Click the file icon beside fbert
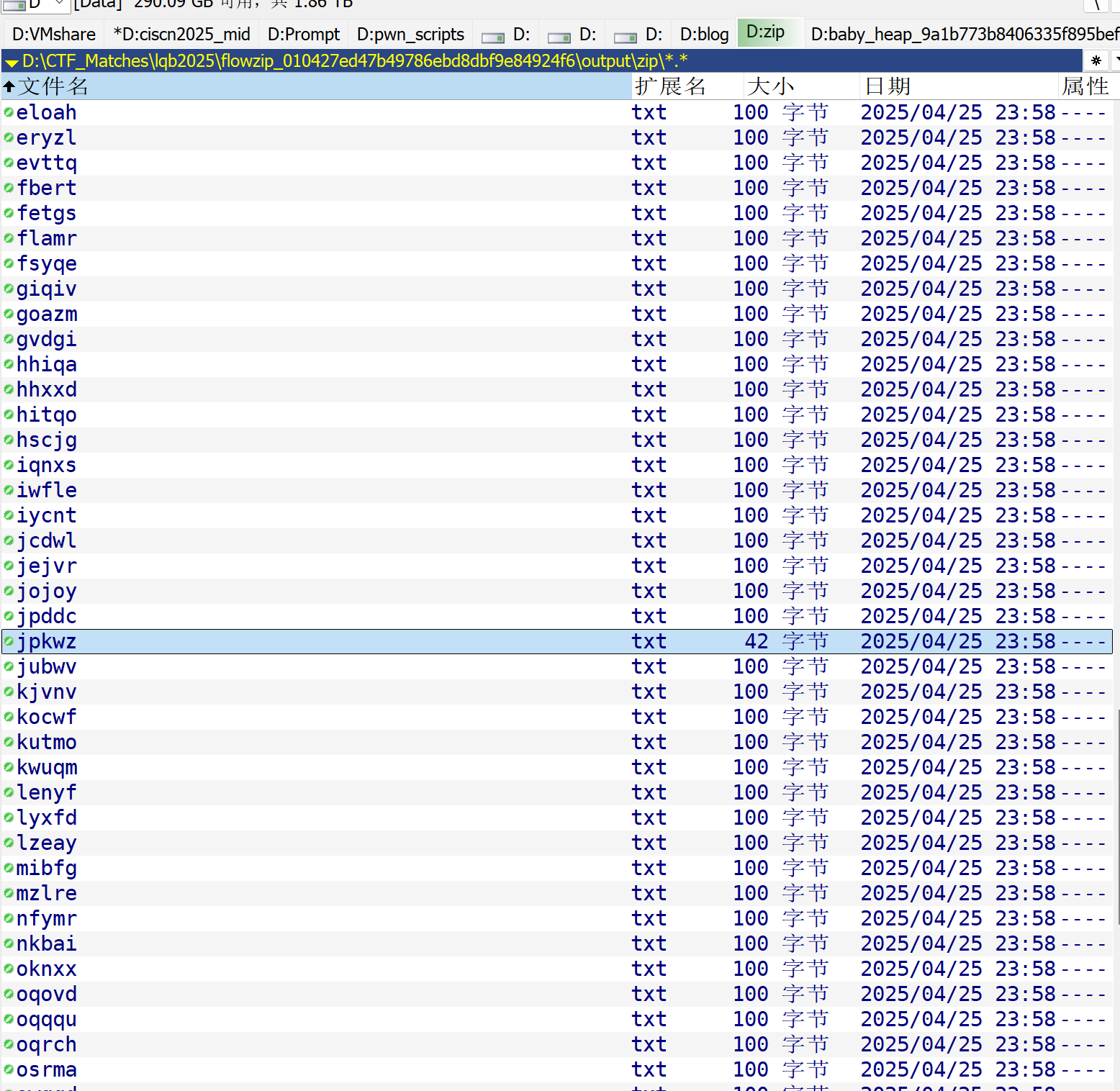 point(9,188)
